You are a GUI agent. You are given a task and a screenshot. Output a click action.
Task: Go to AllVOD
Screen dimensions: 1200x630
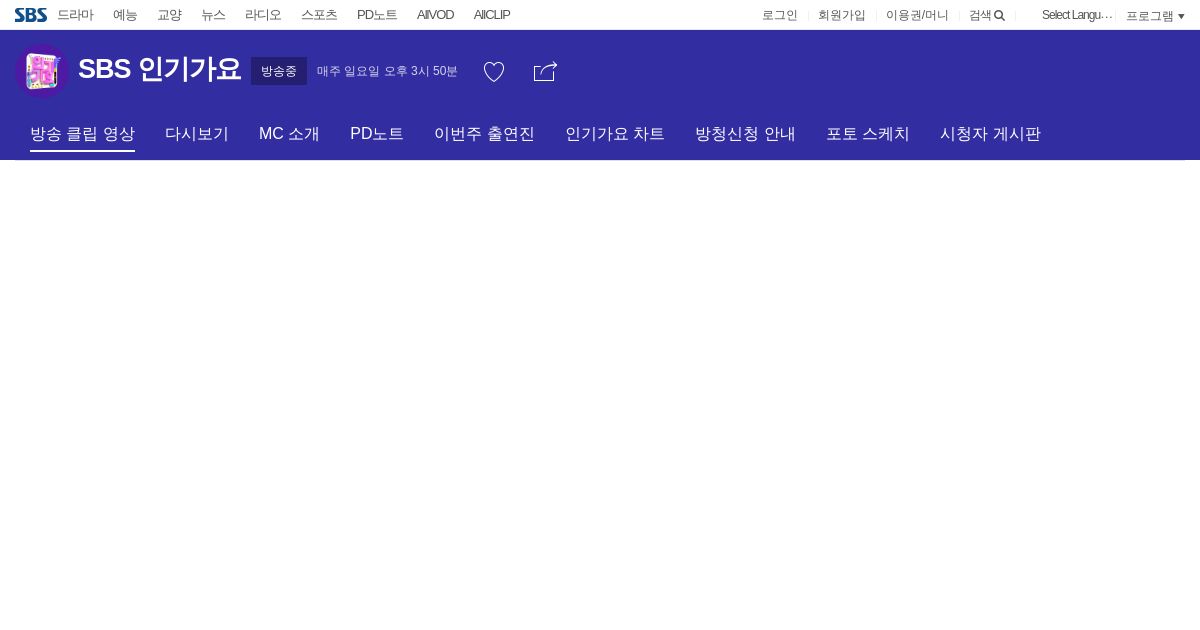(435, 15)
